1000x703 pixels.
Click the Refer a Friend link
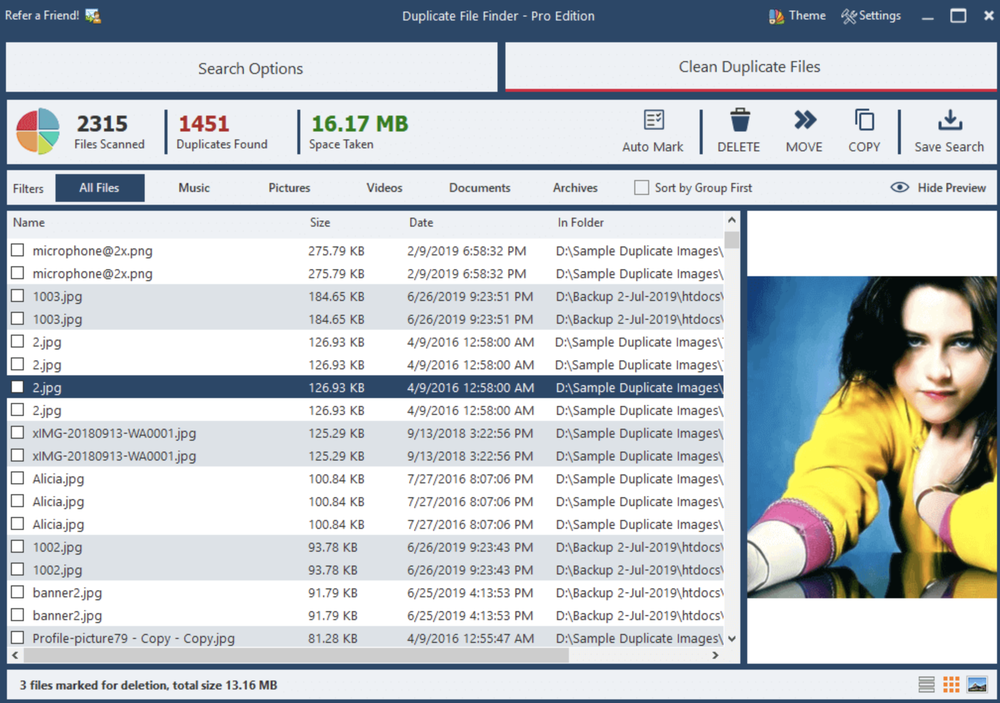[x=45, y=15]
